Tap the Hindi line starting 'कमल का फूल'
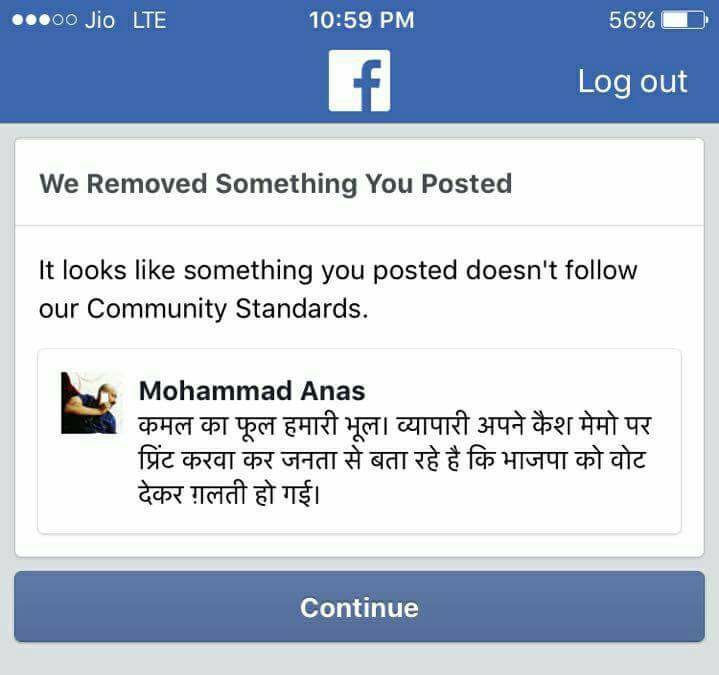The image size is (719, 675). pyautogui.click(x=394, y=426)
